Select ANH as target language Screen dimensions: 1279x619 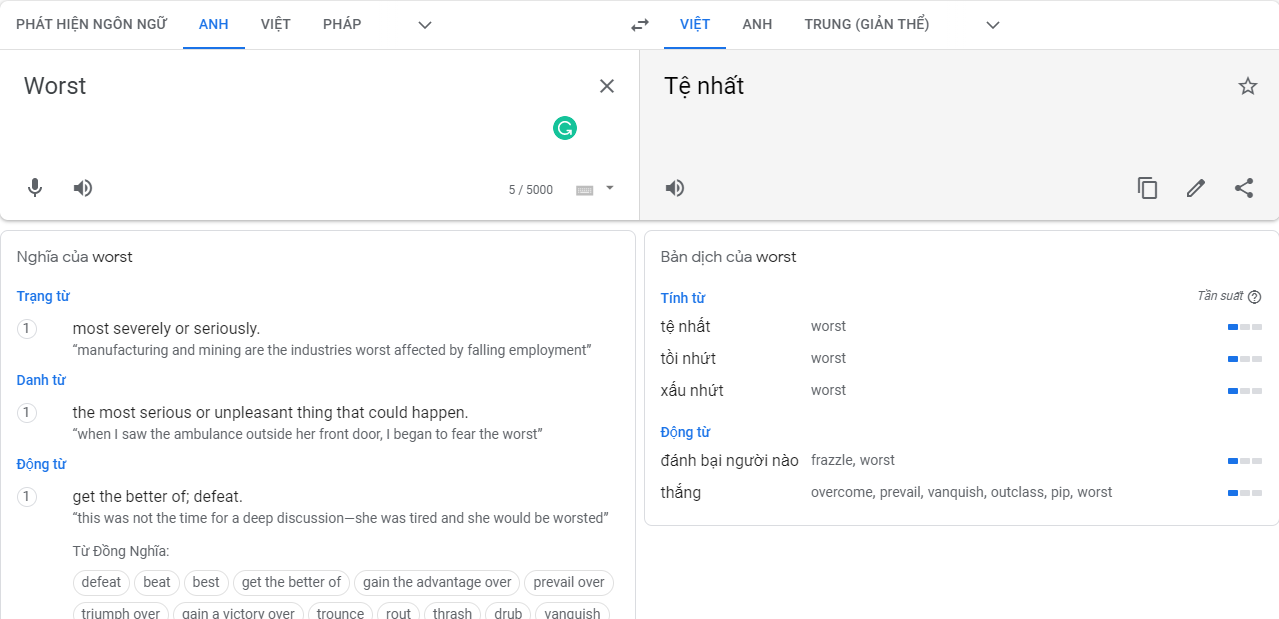pos(757,25)
